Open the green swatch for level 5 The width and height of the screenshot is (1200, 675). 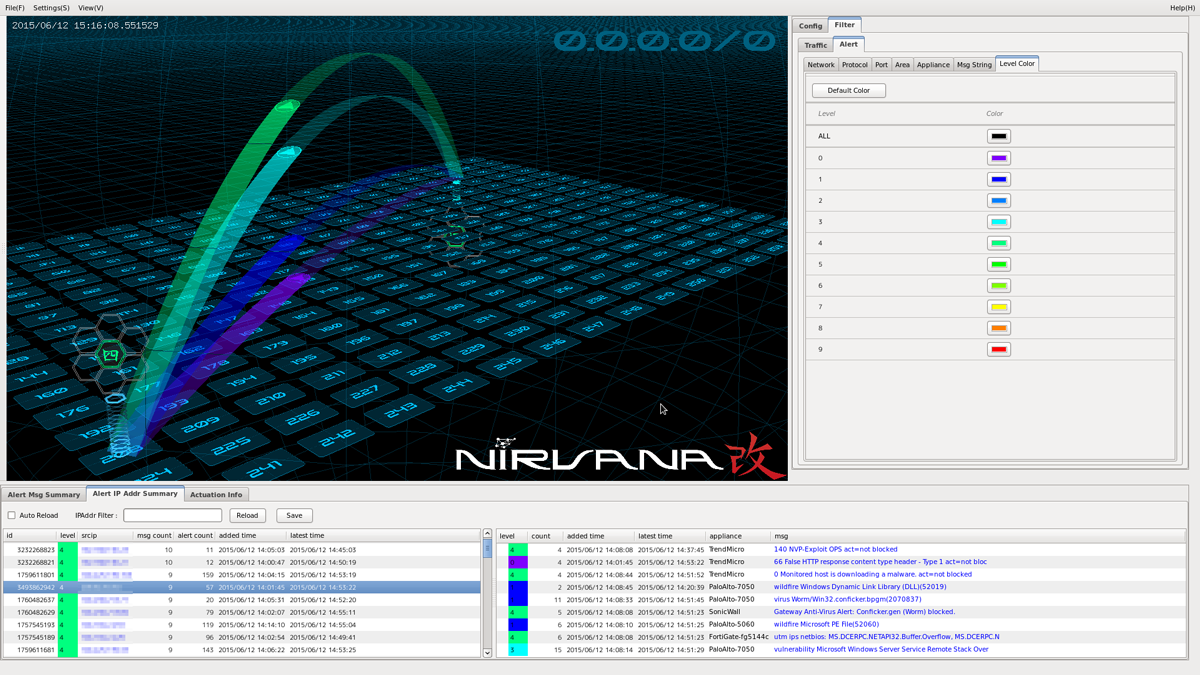pos(998,264)
